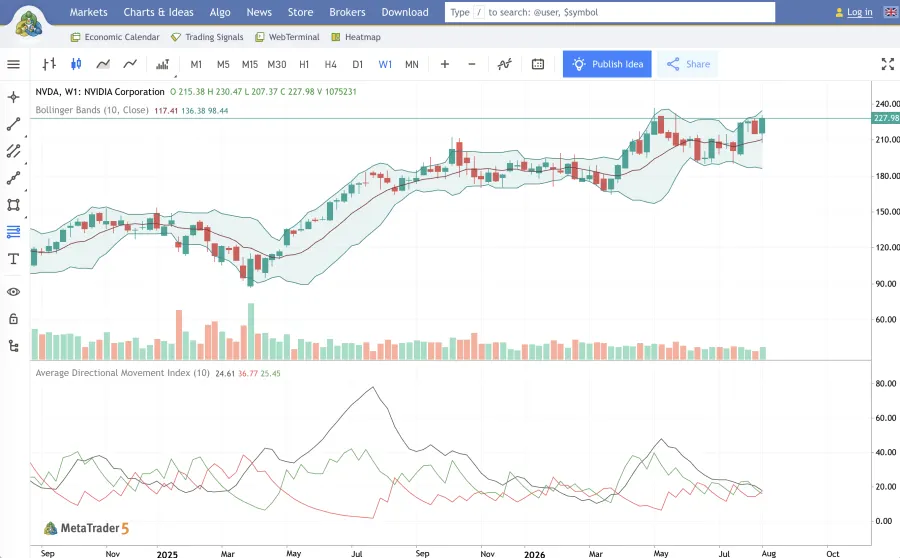Select the crosshair cursor tool

coord(13,97)
